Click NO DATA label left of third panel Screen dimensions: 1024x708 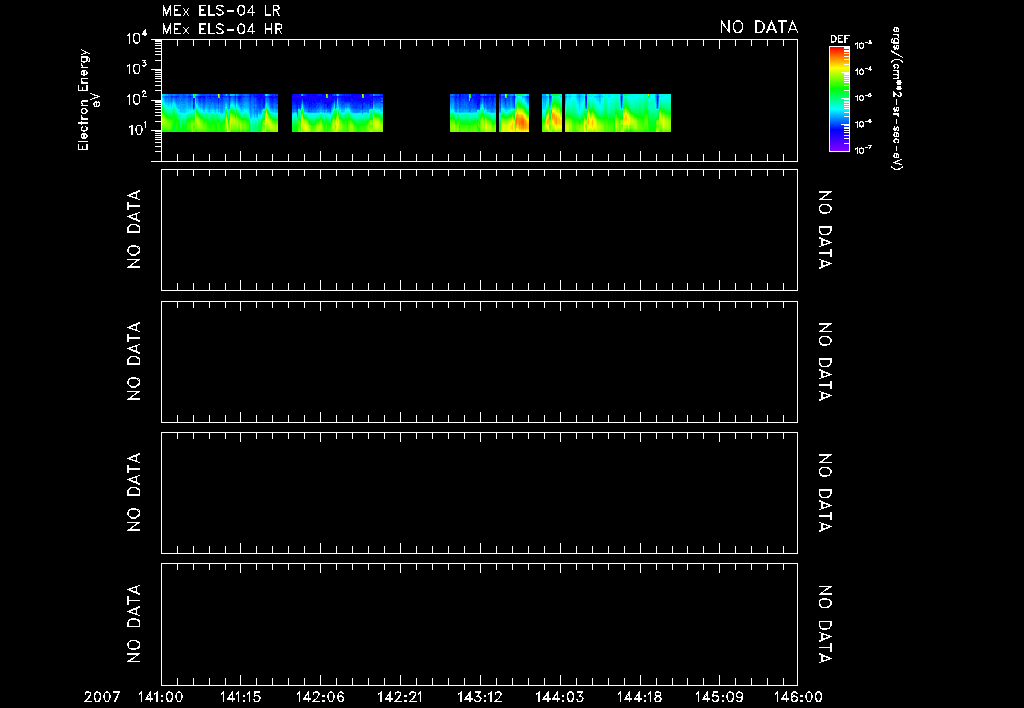(134, 361)
